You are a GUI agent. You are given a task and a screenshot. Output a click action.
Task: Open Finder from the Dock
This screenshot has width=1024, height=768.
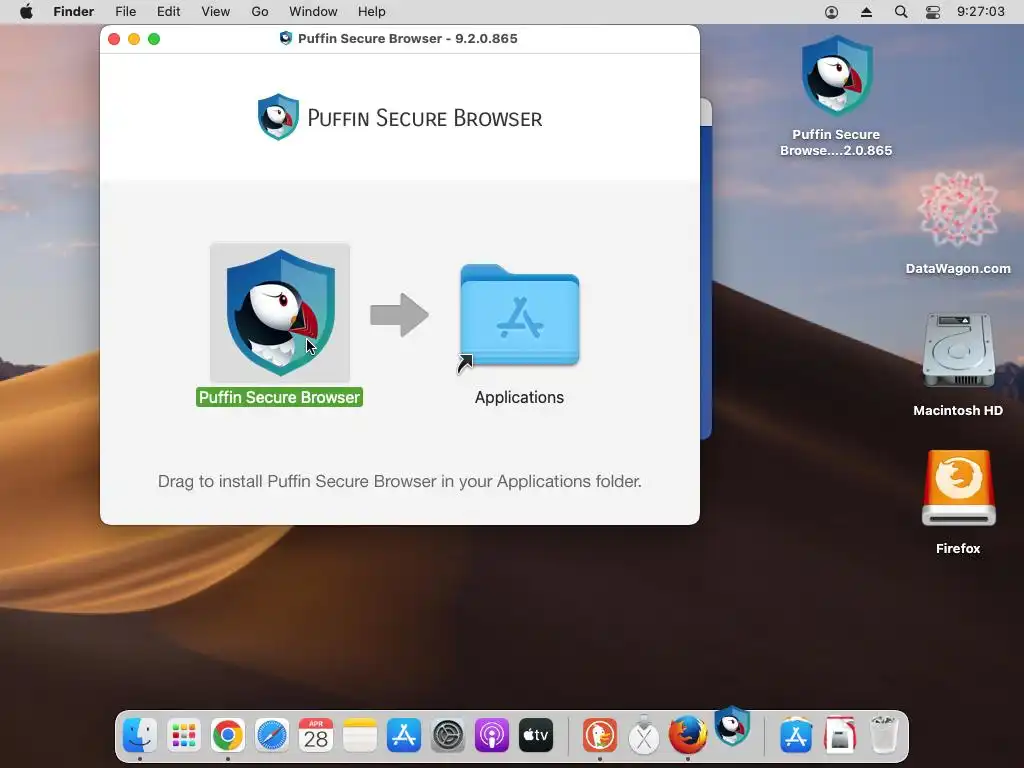pyautogui.click(x=140, y=735)
